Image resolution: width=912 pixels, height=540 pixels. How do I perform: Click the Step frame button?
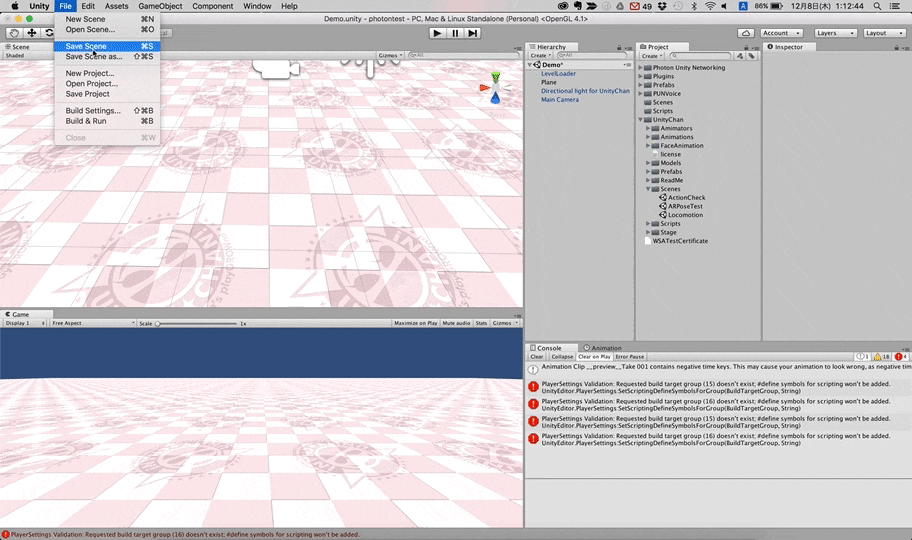tap(473, 33)
